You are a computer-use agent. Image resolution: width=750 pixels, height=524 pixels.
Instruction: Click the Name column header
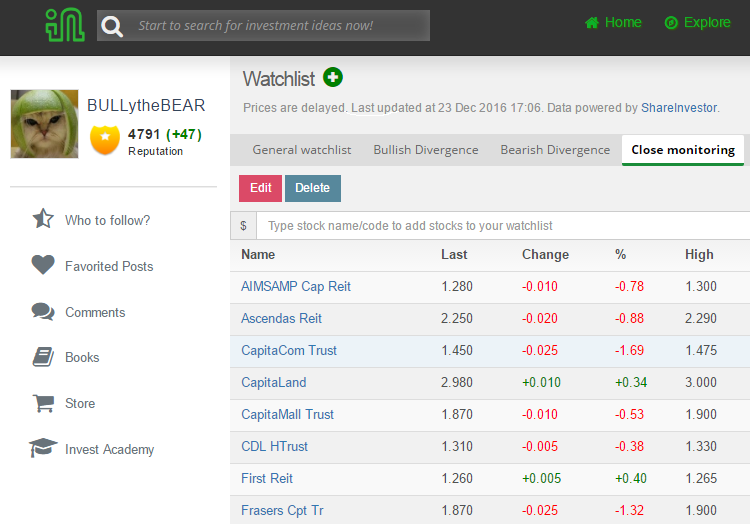tap(258, 254)
